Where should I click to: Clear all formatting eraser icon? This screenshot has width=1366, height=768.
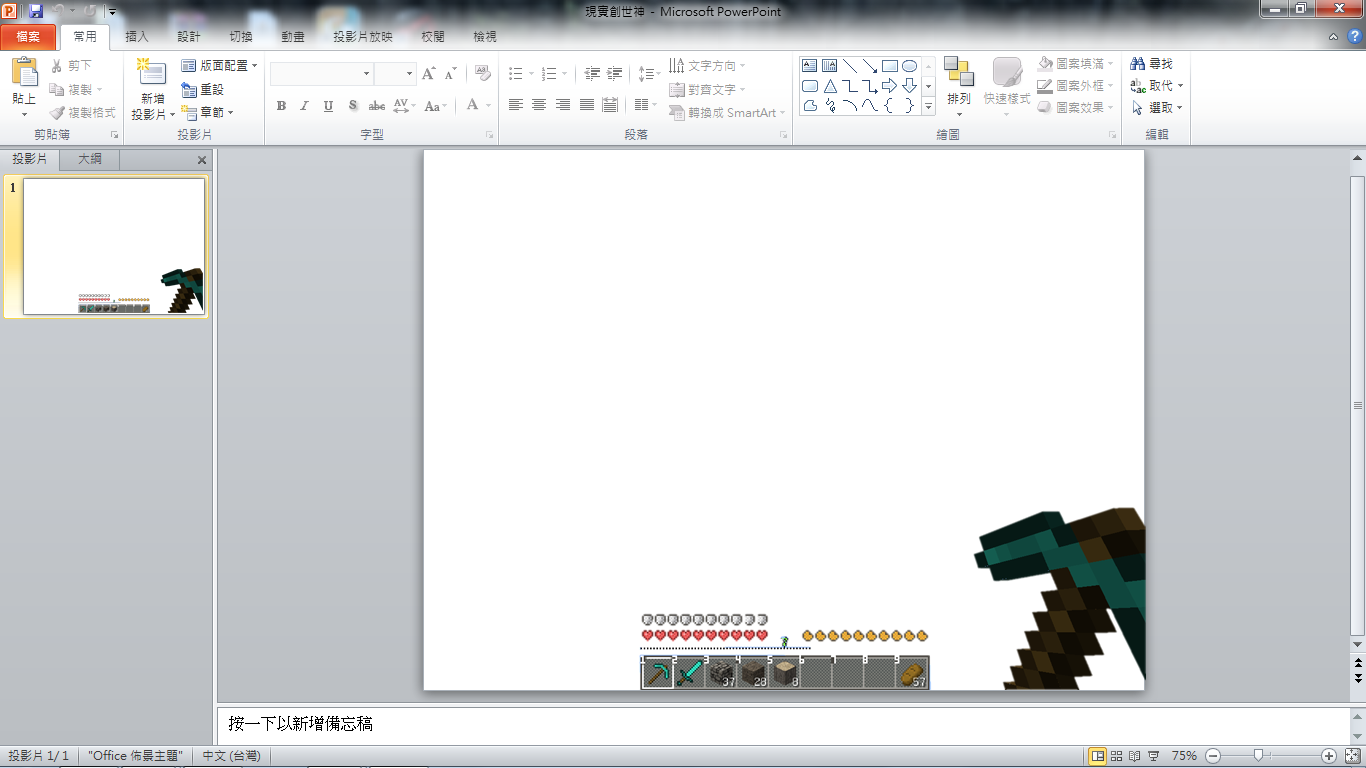(483, 74)
